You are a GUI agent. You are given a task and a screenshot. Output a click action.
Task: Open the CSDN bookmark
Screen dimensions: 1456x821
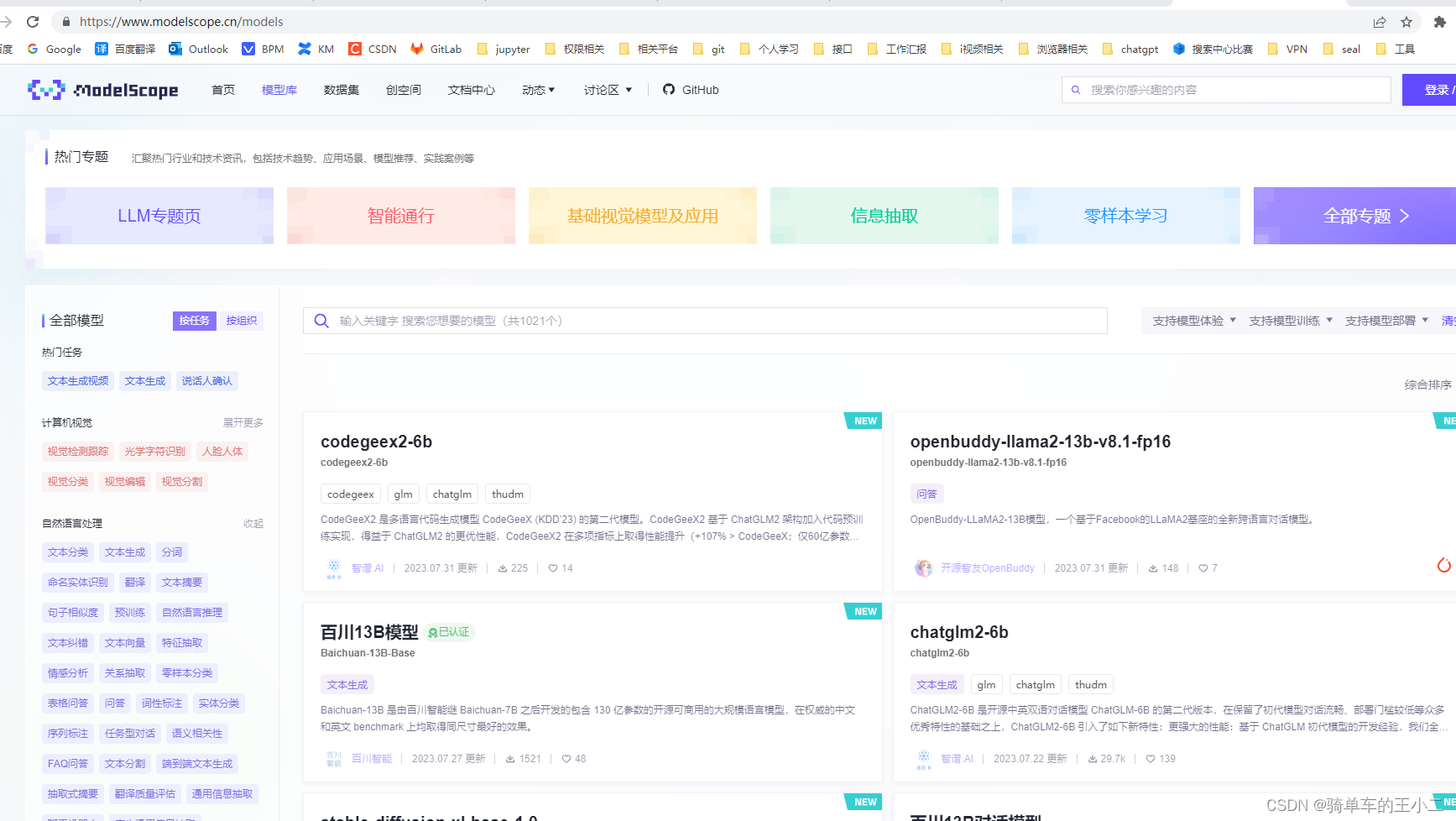(373, 49)
